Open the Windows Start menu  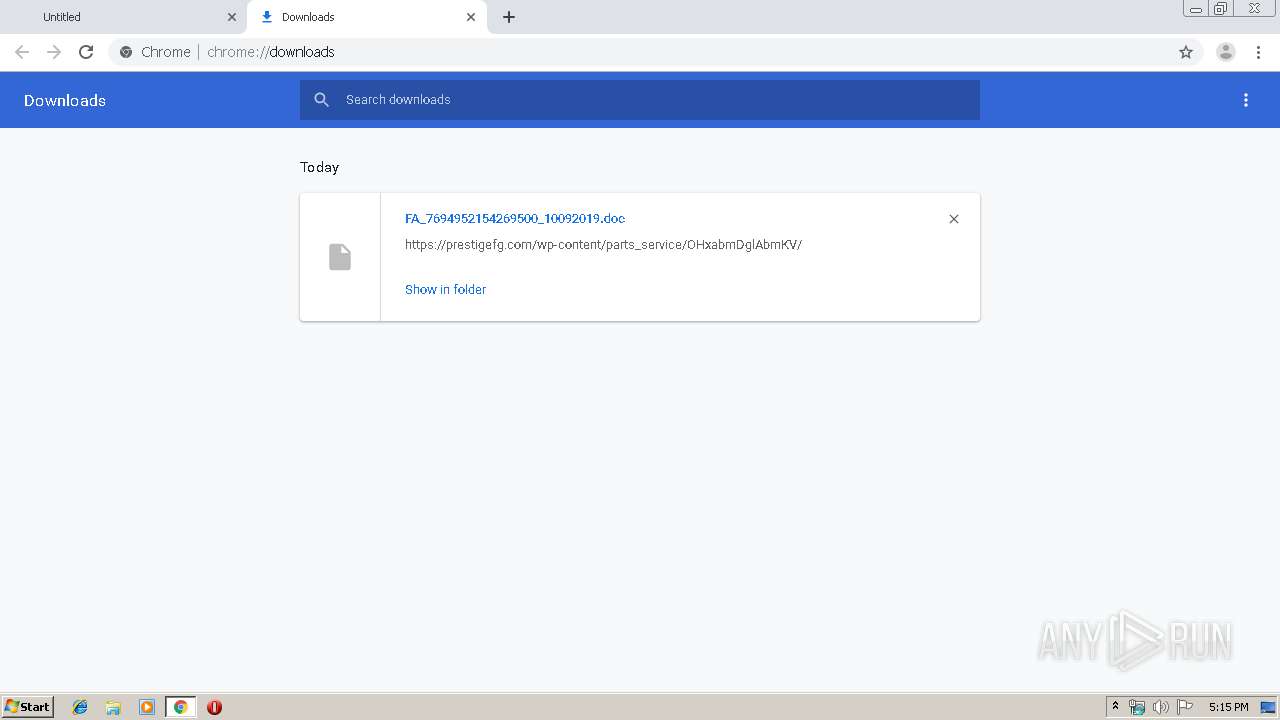(28, 707)
